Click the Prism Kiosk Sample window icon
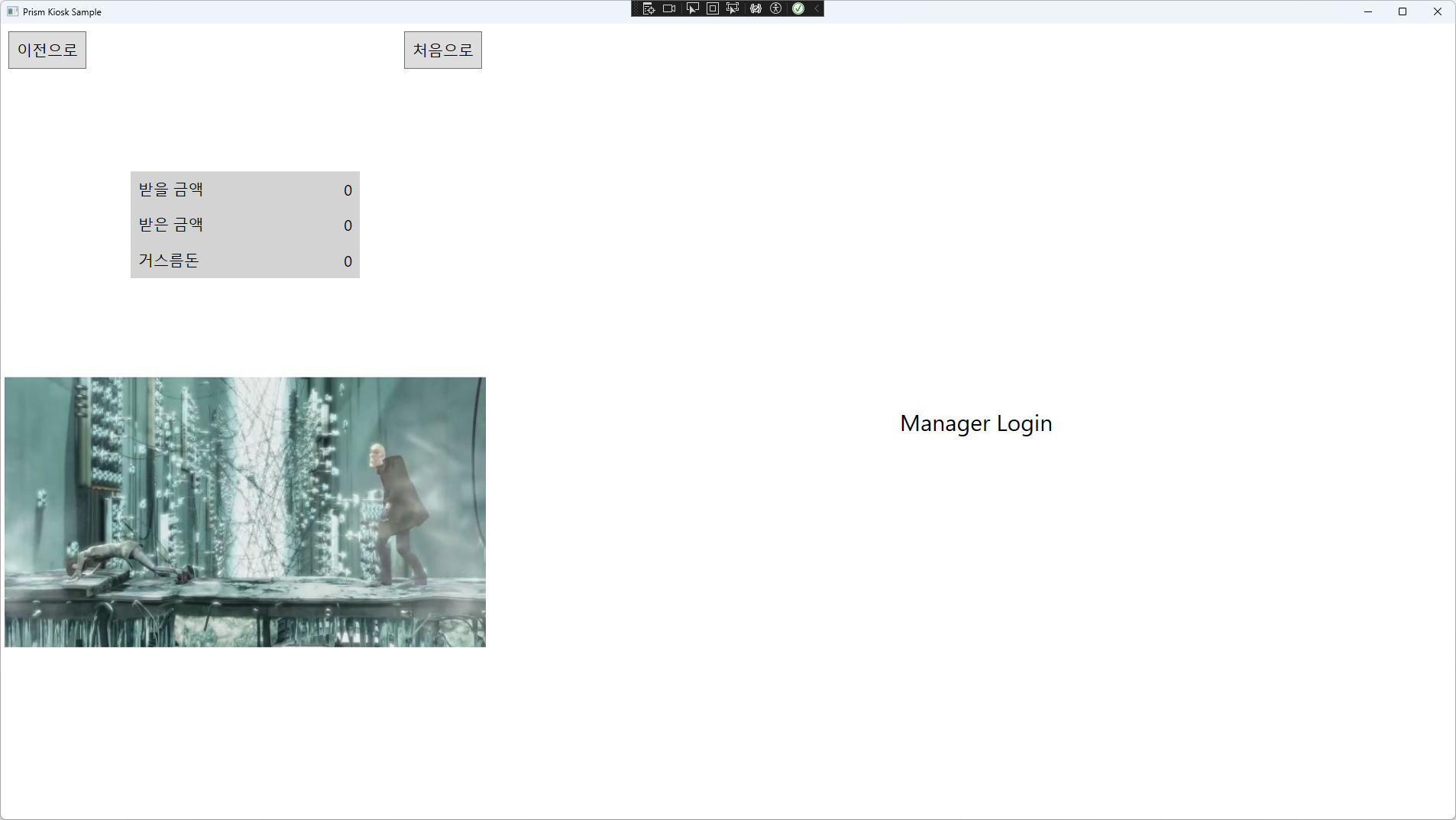Viewport: 1456px width, 820px height. pyautogui.click(x=13, y=11)
